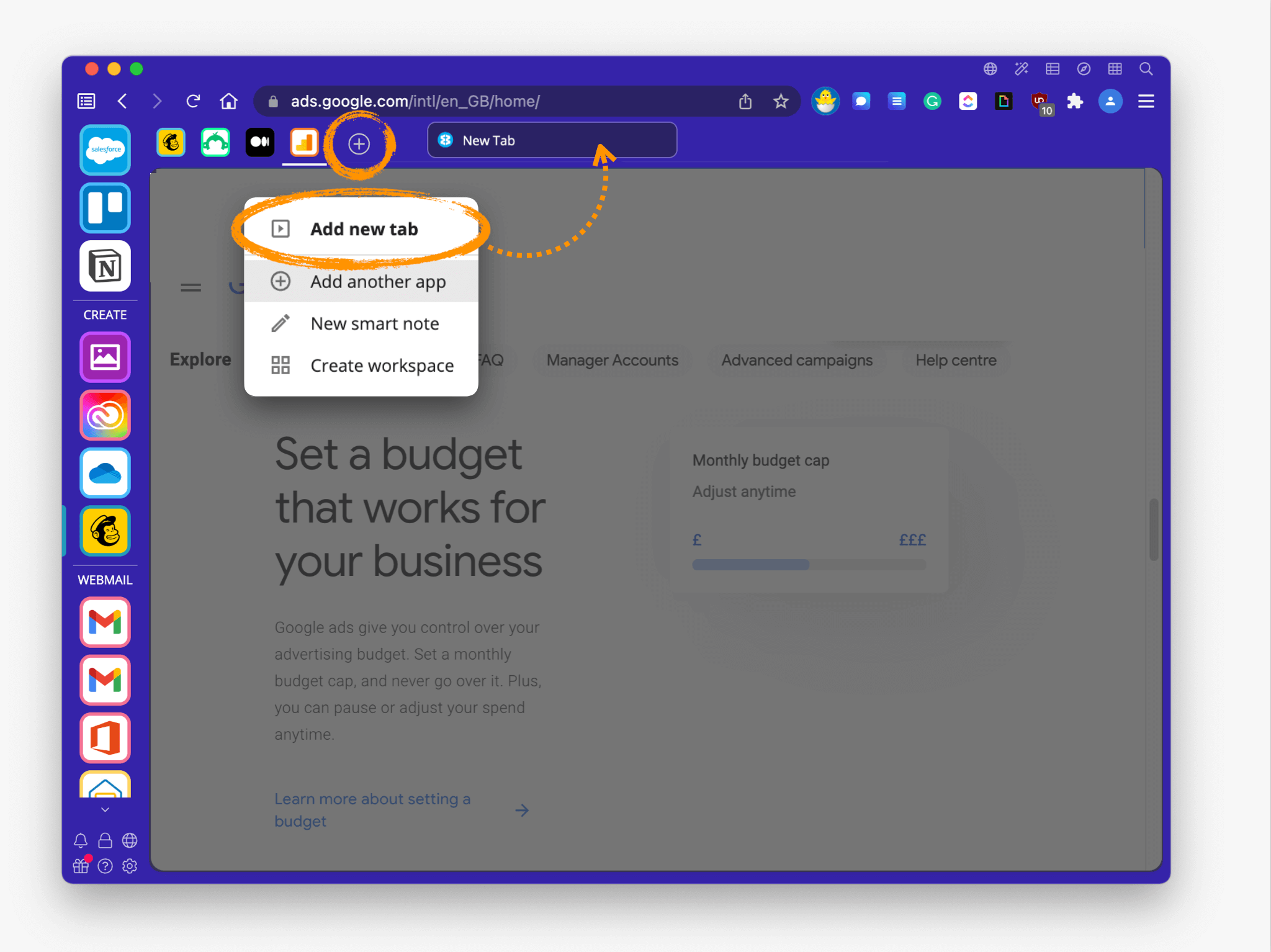Switch to the Google Analytics tab icon

pyautogui.click(x=304, y=143)
